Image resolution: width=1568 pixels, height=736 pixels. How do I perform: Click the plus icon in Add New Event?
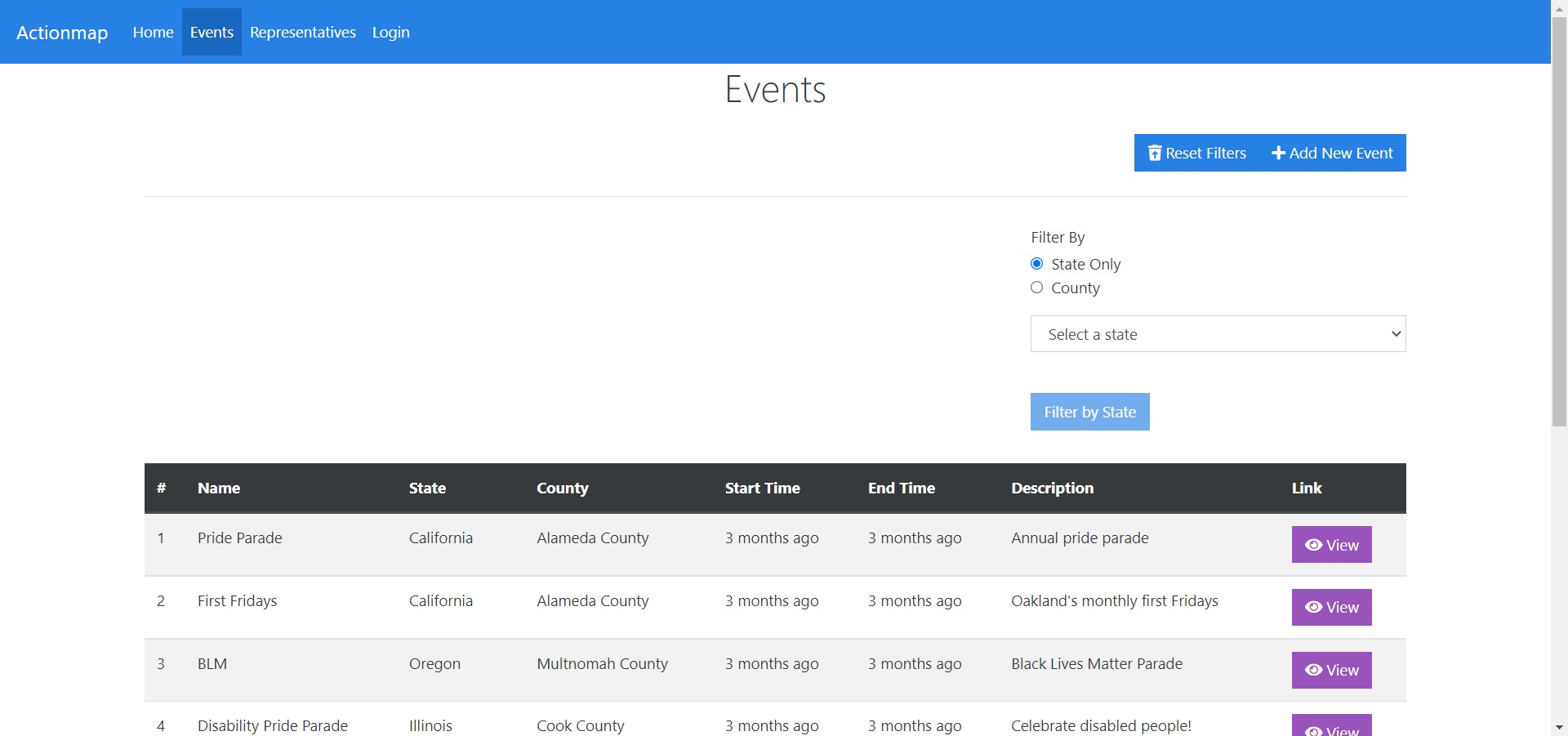click(1278, 153)
